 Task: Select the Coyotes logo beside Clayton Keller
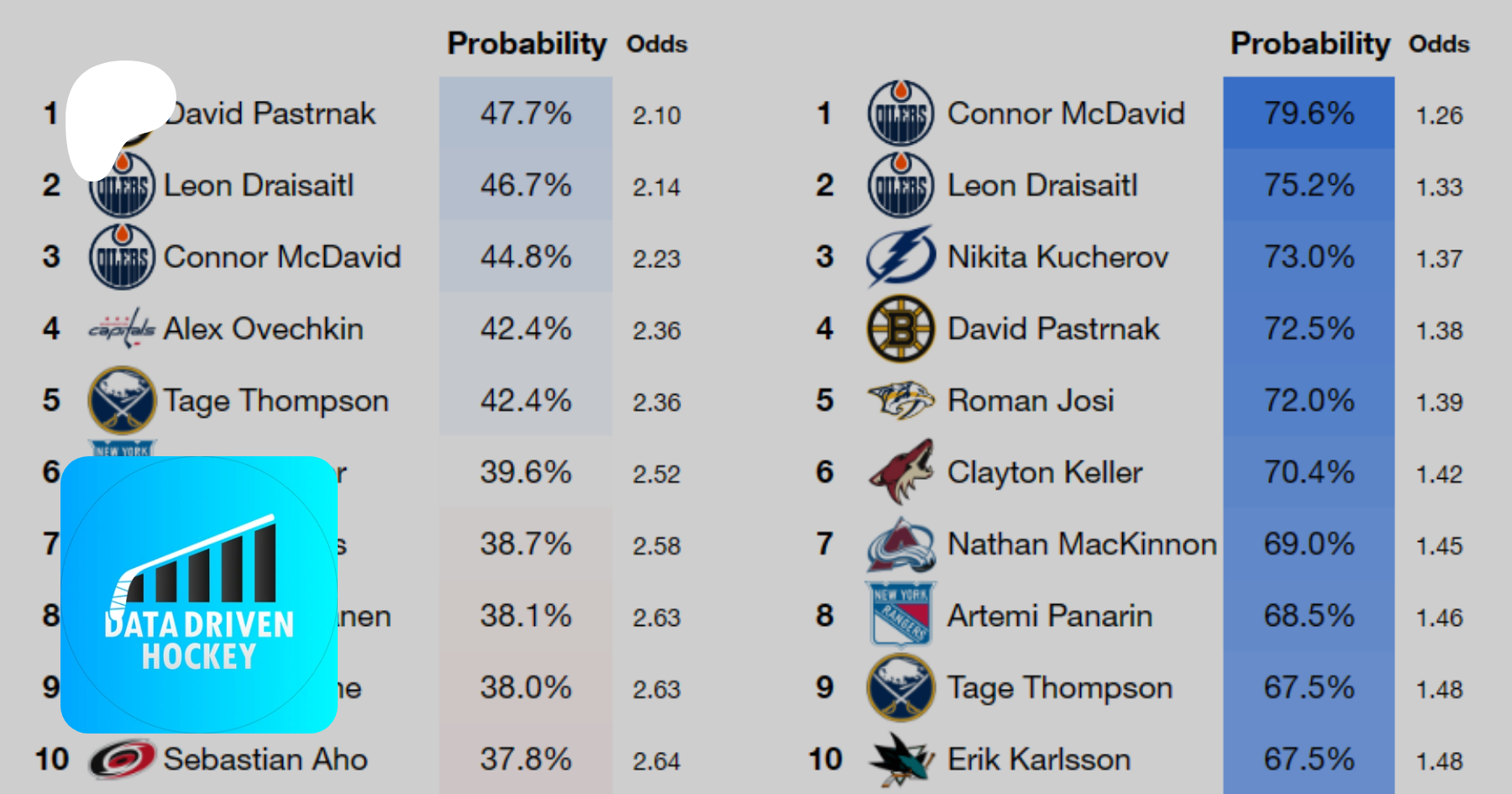900,472
